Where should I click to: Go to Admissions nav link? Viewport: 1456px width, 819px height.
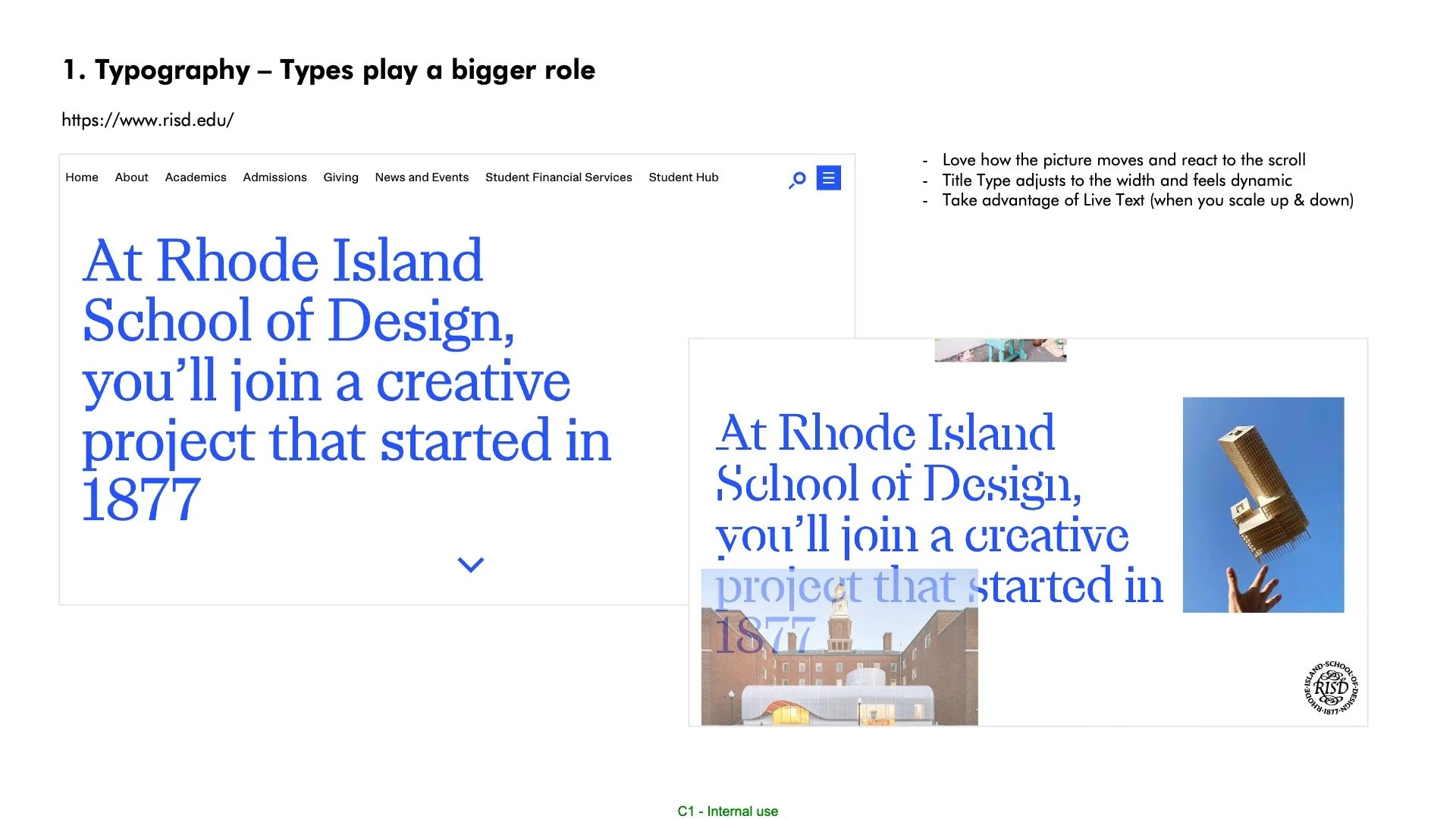coord(275,177)
